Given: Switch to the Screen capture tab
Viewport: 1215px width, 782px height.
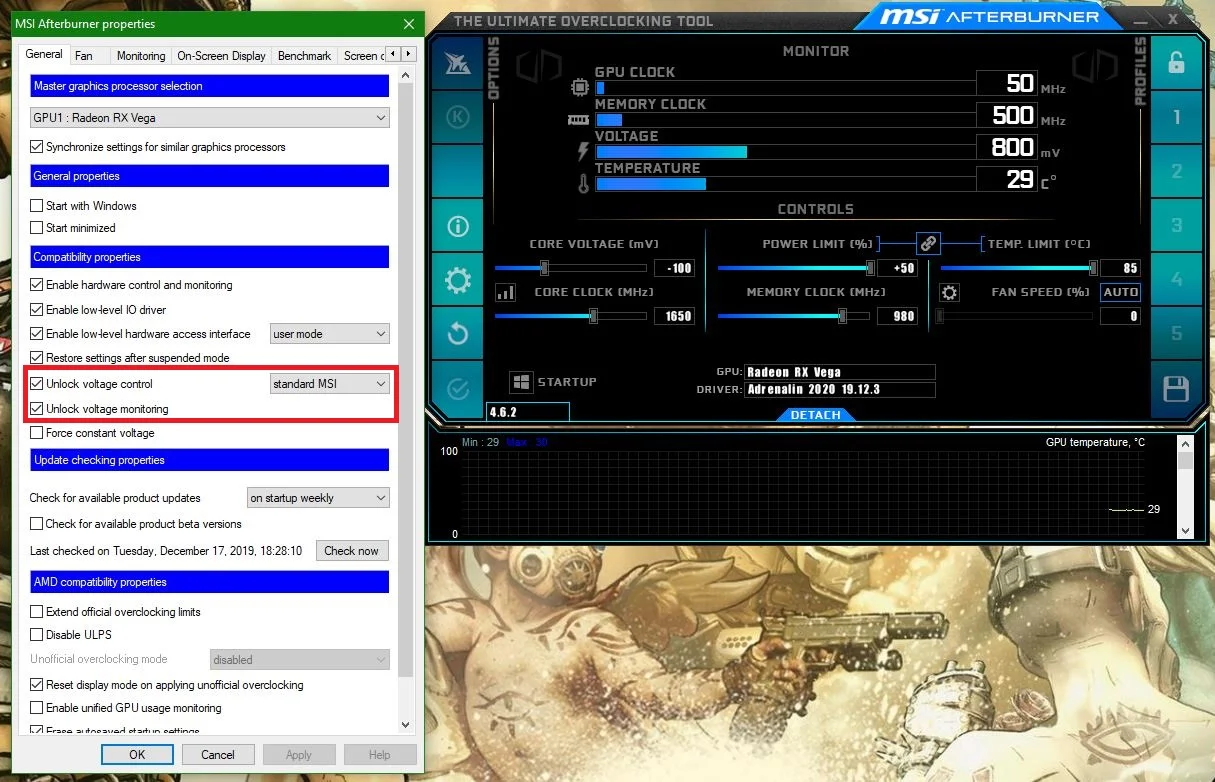Looking at the screenshot, I should tap(361, 56).
